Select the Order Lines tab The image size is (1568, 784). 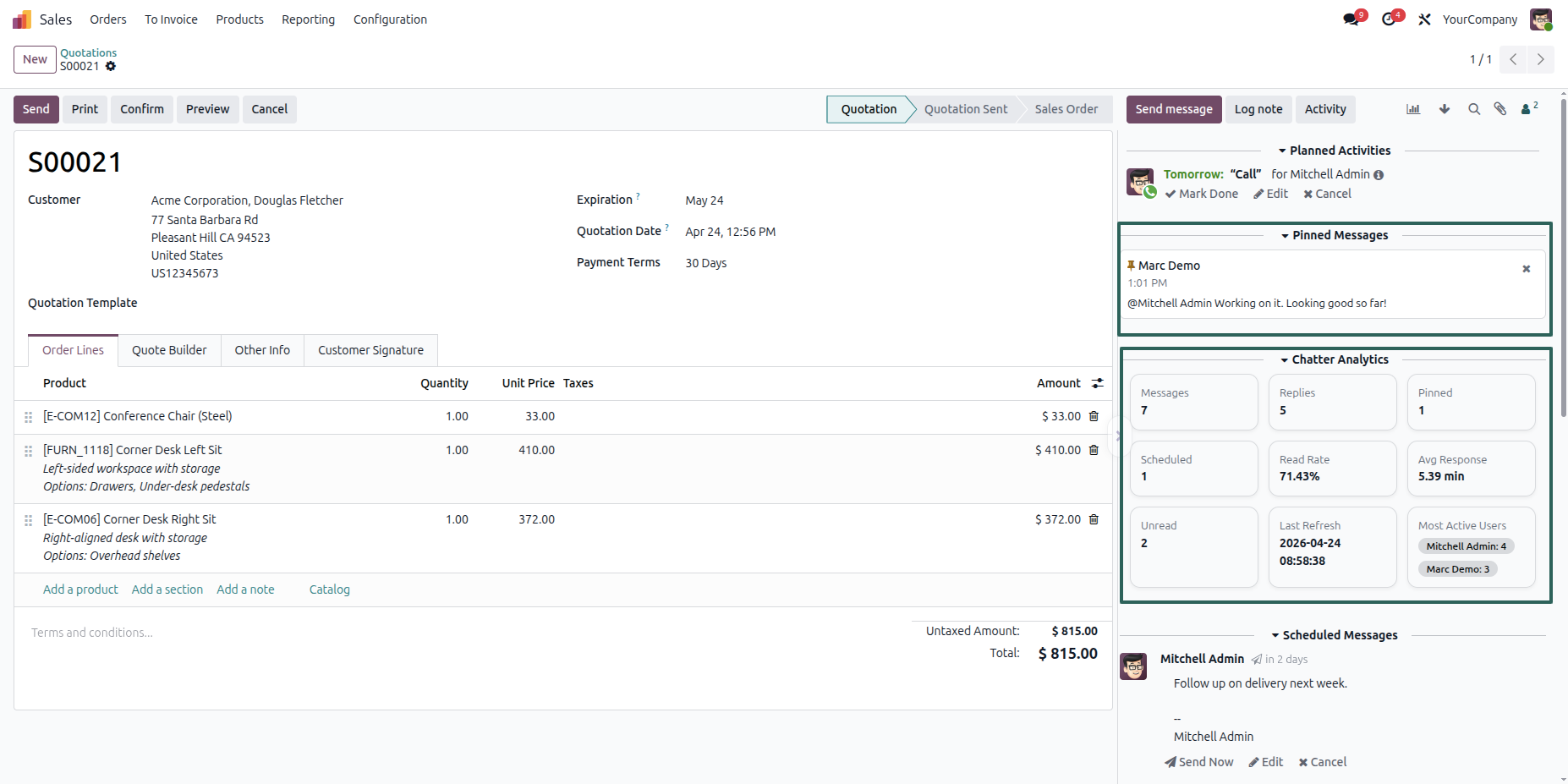click(73, 350)
